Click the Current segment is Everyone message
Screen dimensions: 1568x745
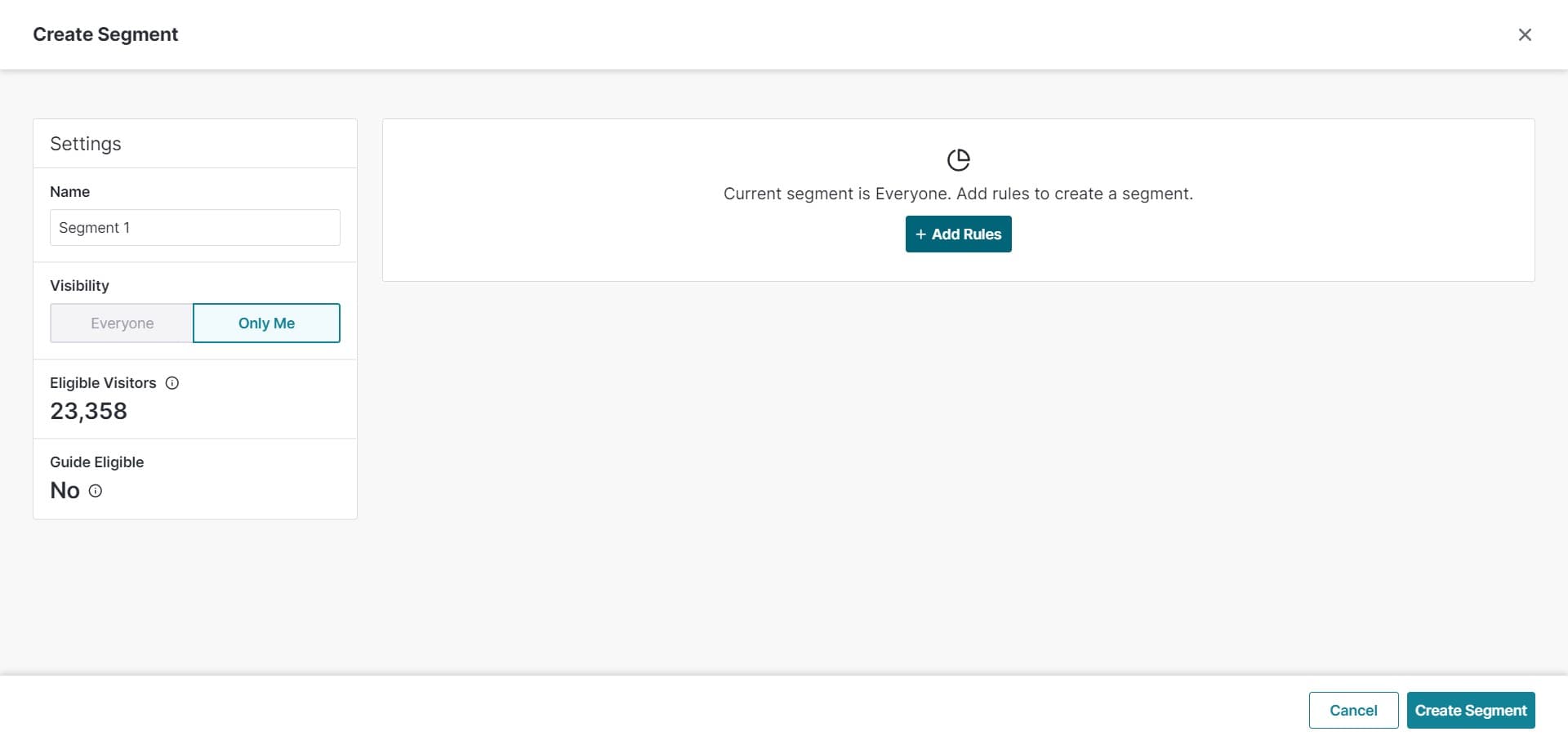pyautogui.click(x=957, y=194)
